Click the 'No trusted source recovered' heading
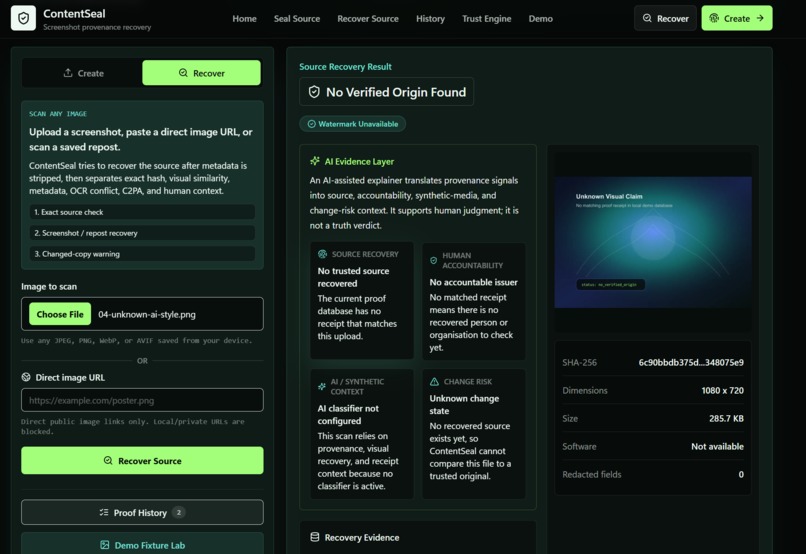This screenshot has width=806, height=554. click(x=353, y=277)
